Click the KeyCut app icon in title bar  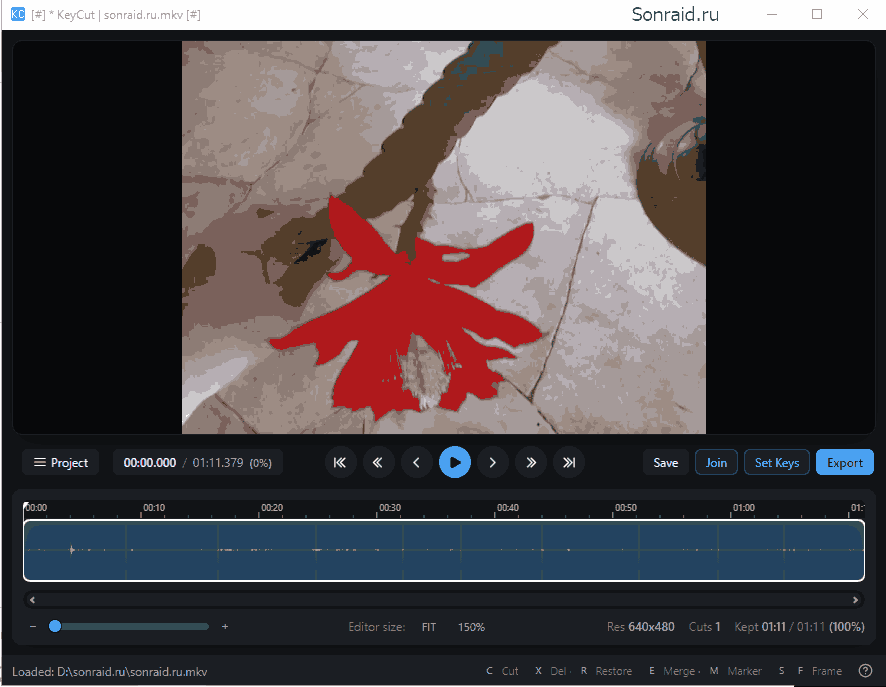click(x=18, y=14)
